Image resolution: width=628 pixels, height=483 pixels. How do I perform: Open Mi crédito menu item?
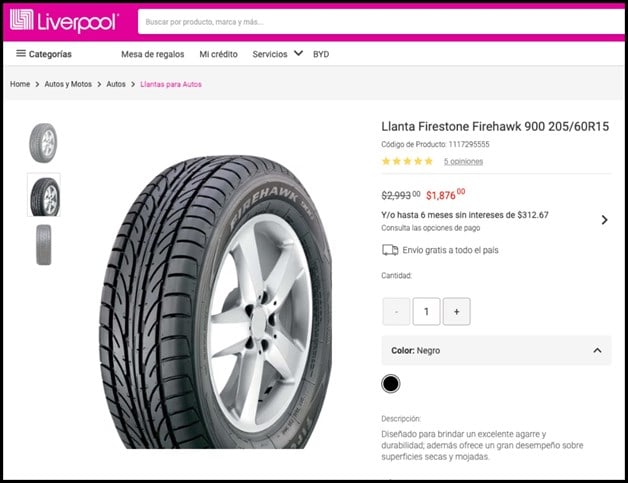tap(218, 54)
